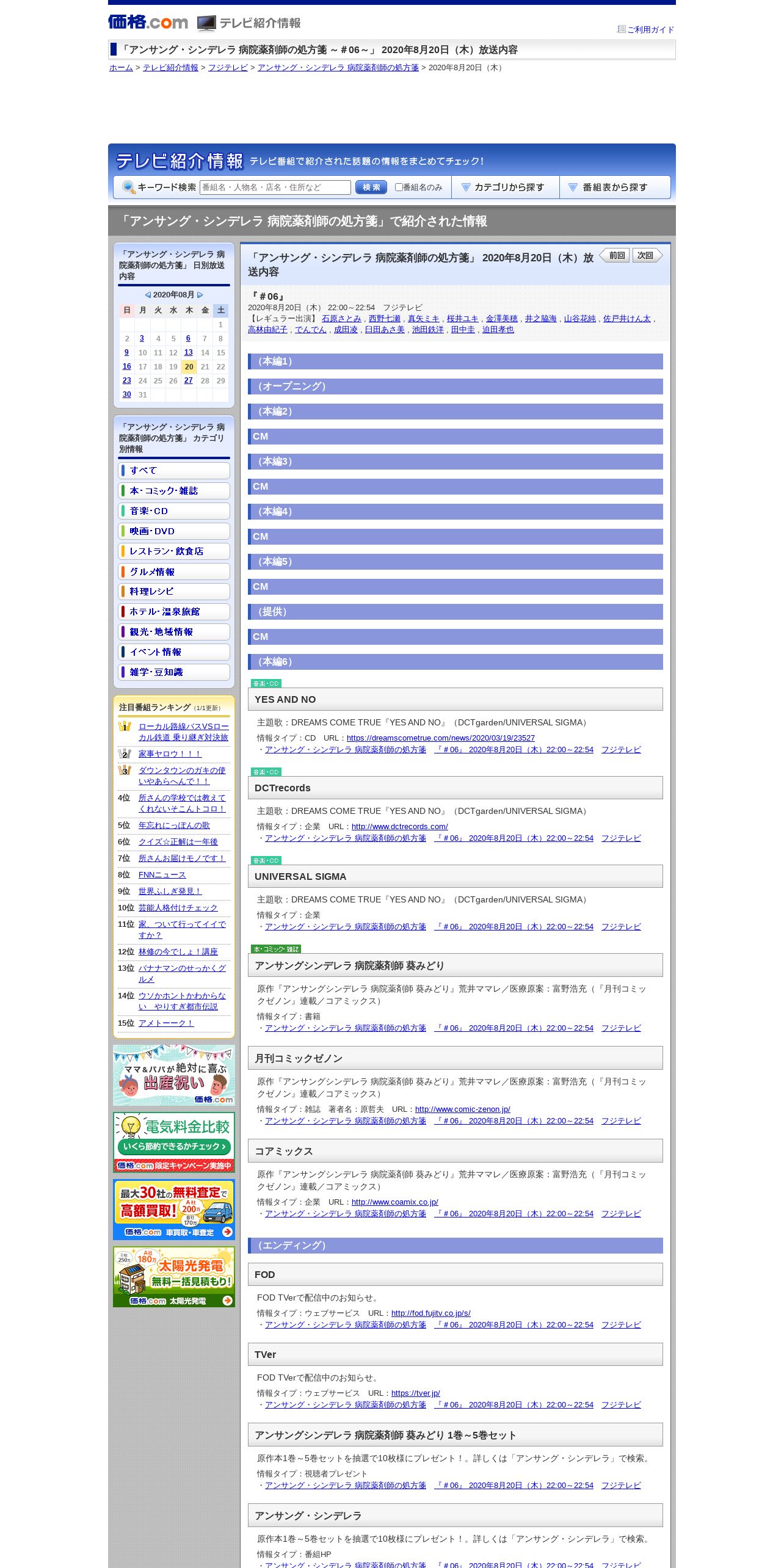Viewport: 784px width, 1568px height.
Task: Expand 番組表から探す dropdown
Action: [x=615, y=187]
